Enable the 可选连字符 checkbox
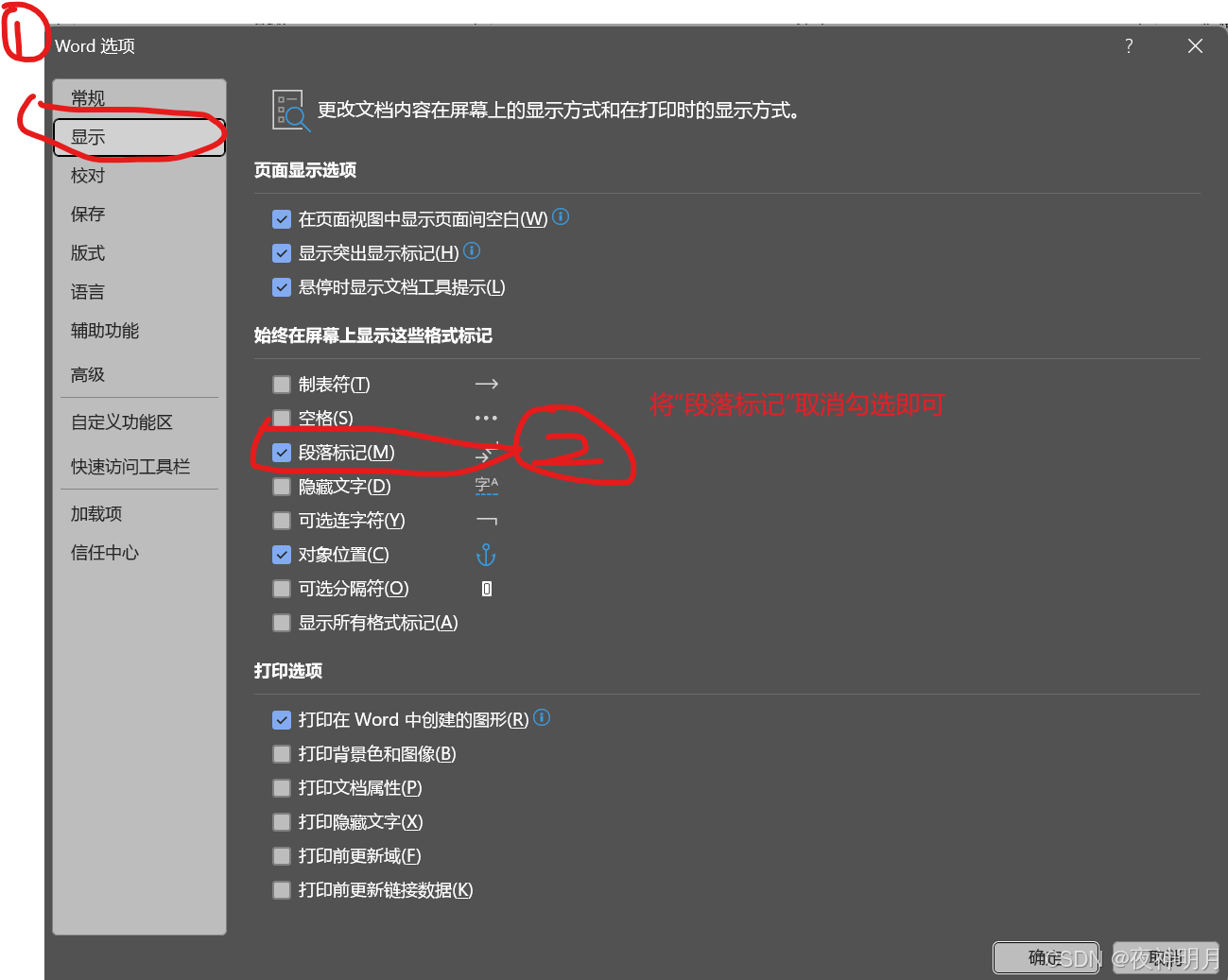 [282, 521]
